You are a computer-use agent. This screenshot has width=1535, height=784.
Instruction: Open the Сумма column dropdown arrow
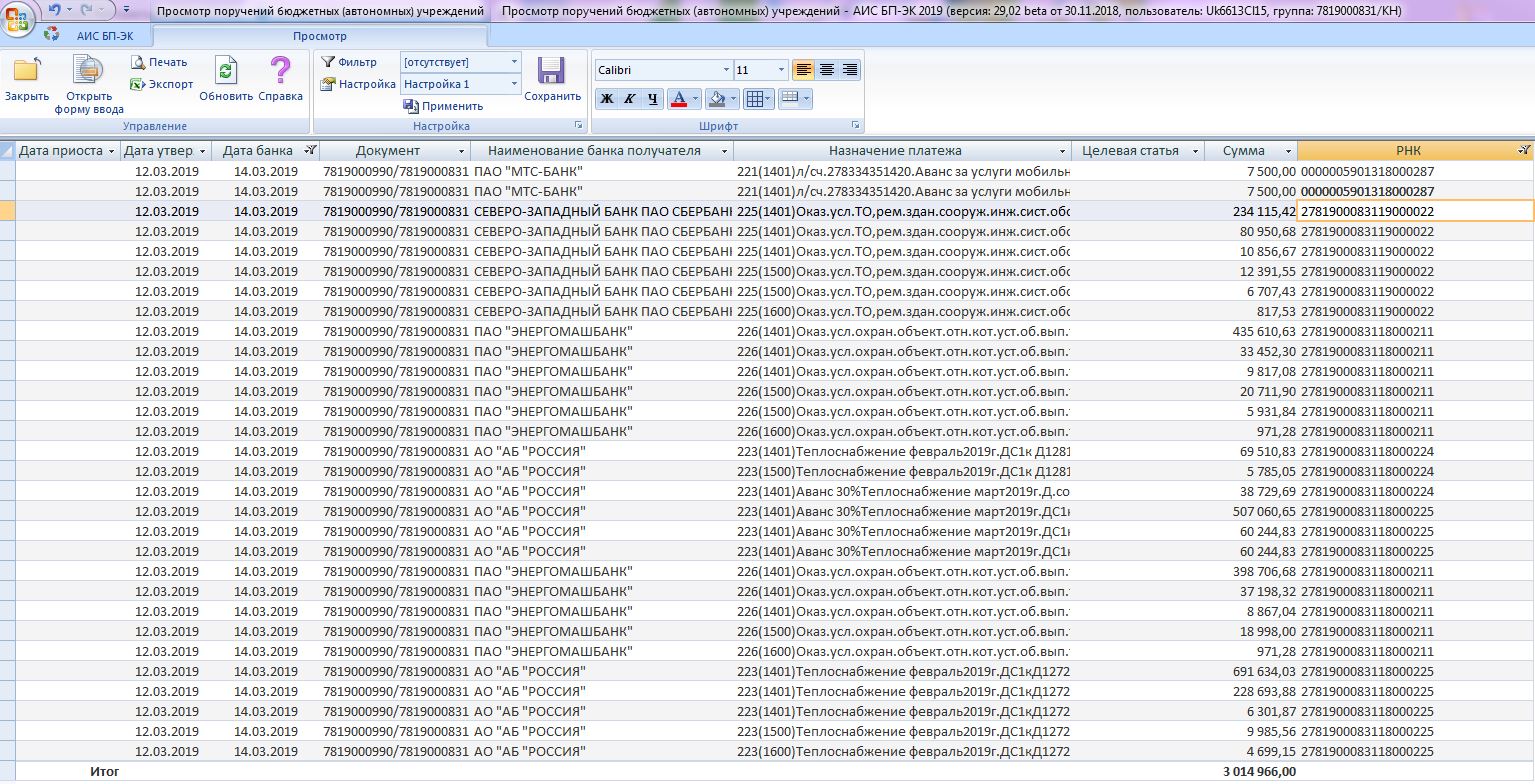[x=1286, y=151]
